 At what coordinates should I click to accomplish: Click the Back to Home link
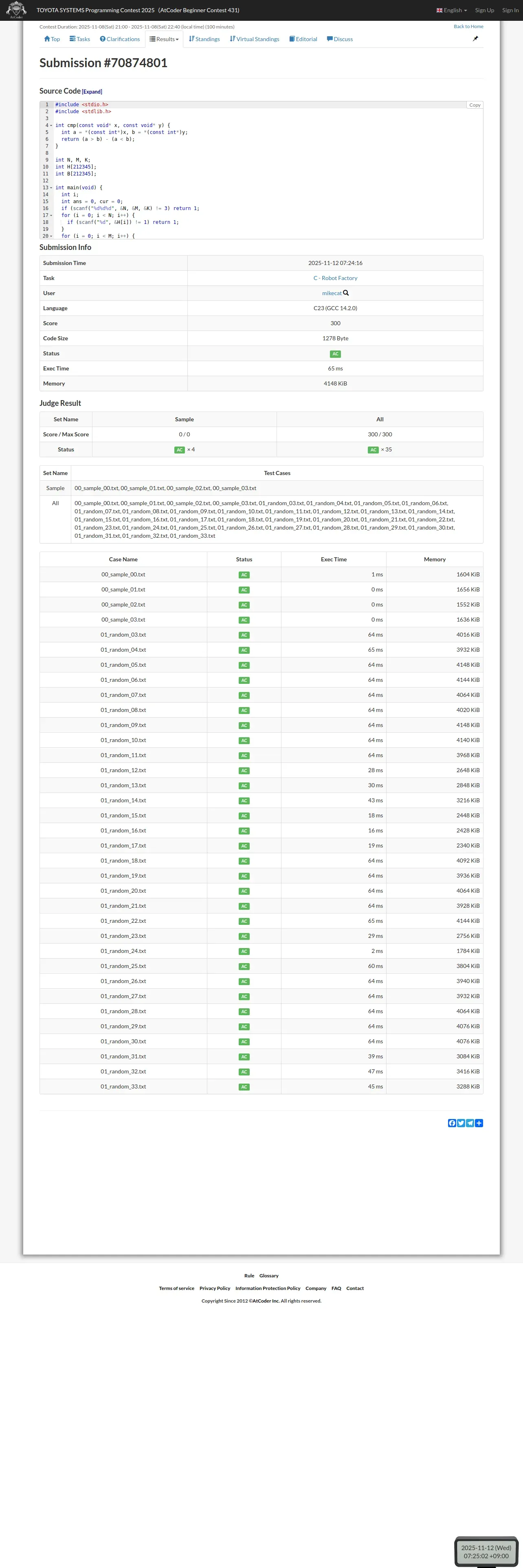(x=468, y=27)
